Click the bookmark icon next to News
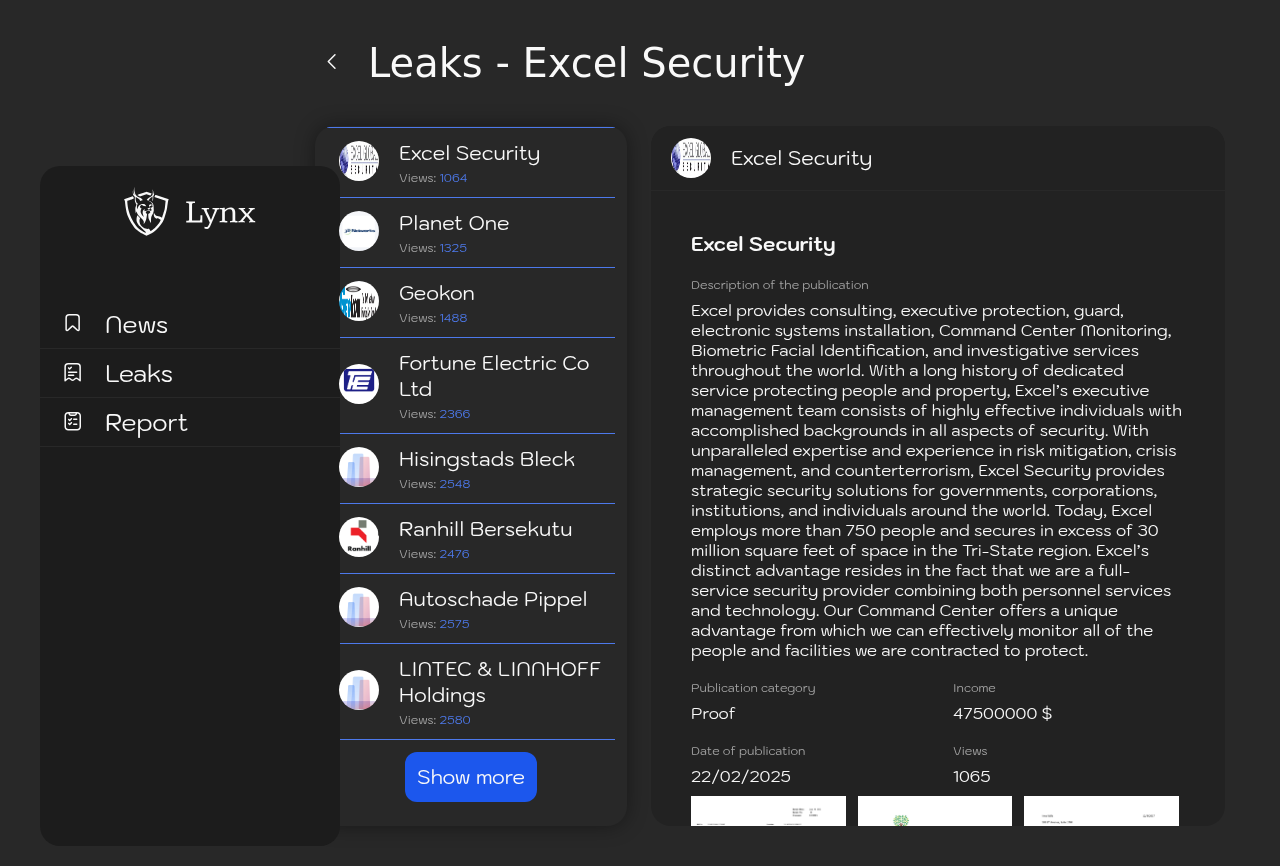The height and width of the screenshot is (866, 1280). (73, 323)
